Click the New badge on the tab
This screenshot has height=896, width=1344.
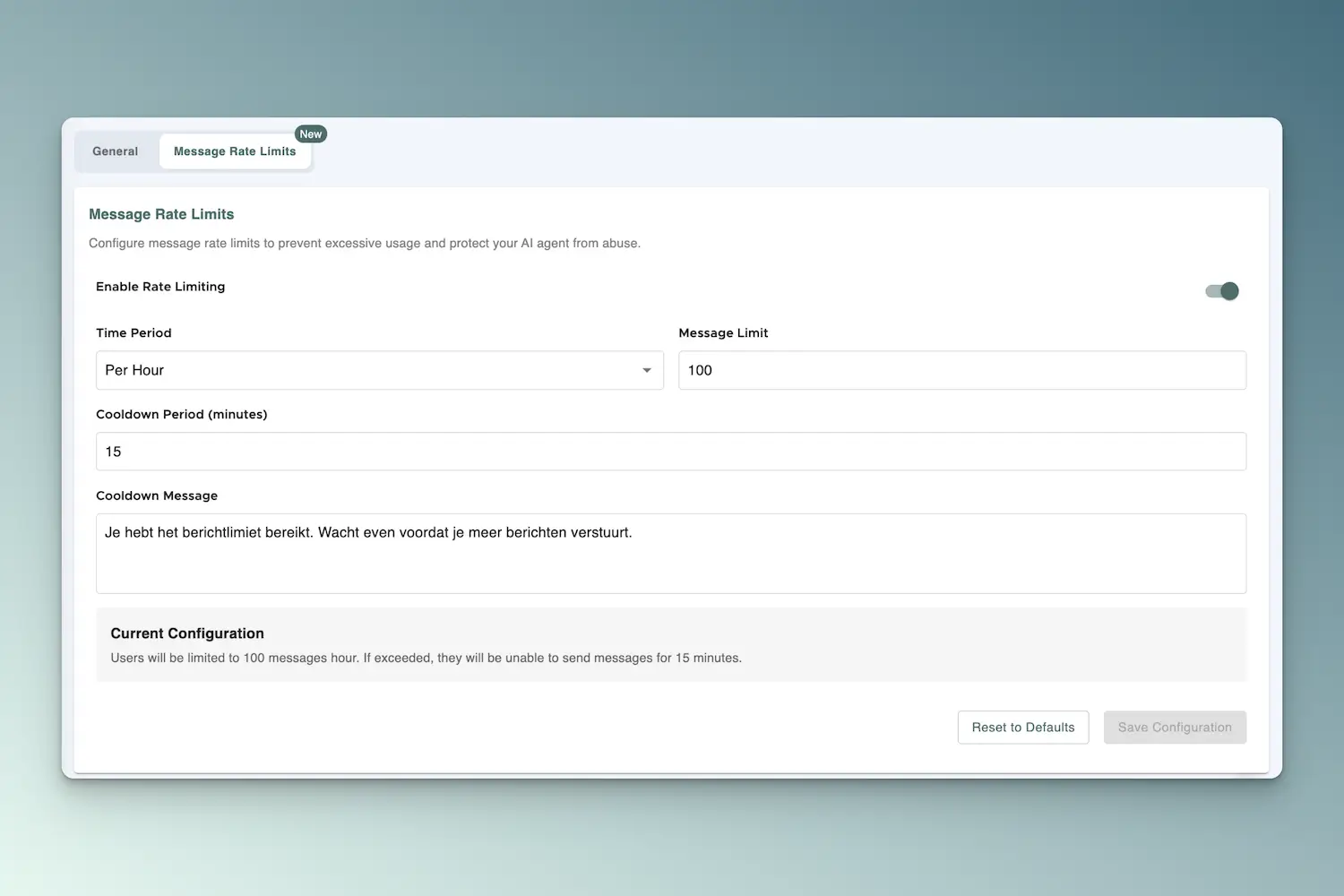pos(311,134)
